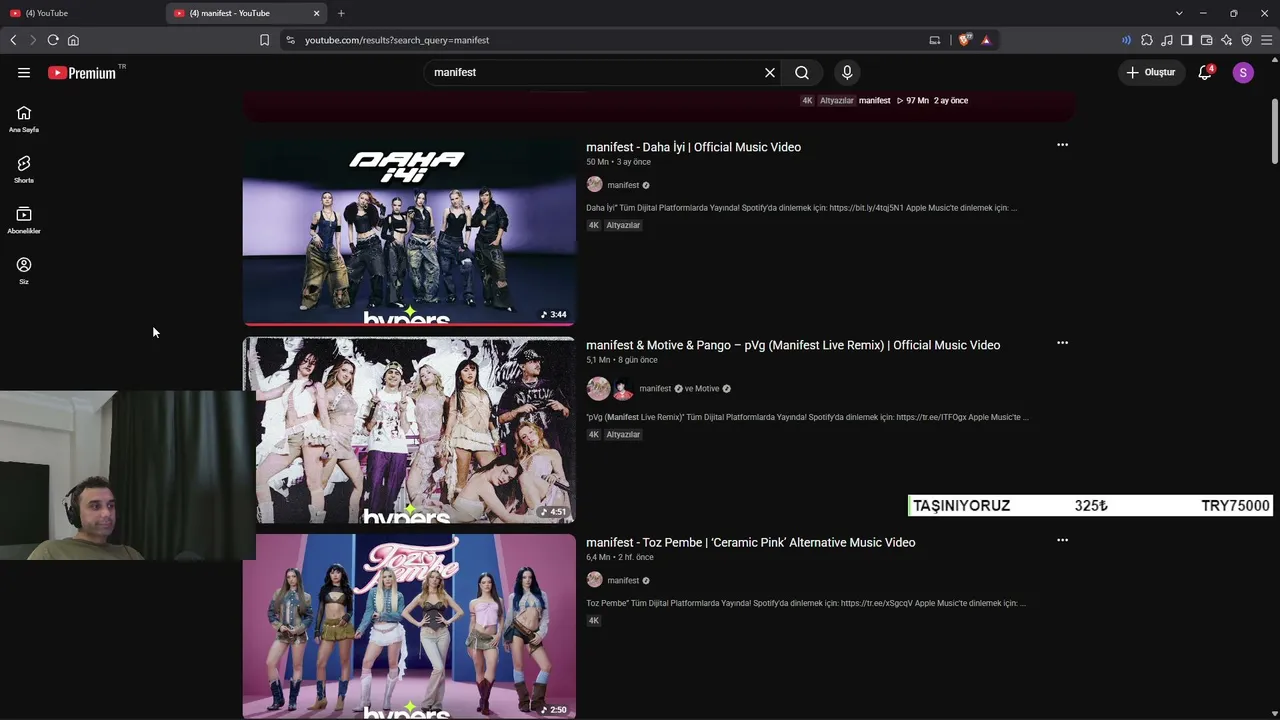Open the 'manifest - Toz Pembe' video title
The width and height of the screenshot is (1280, 720).
tap(750, 542)
